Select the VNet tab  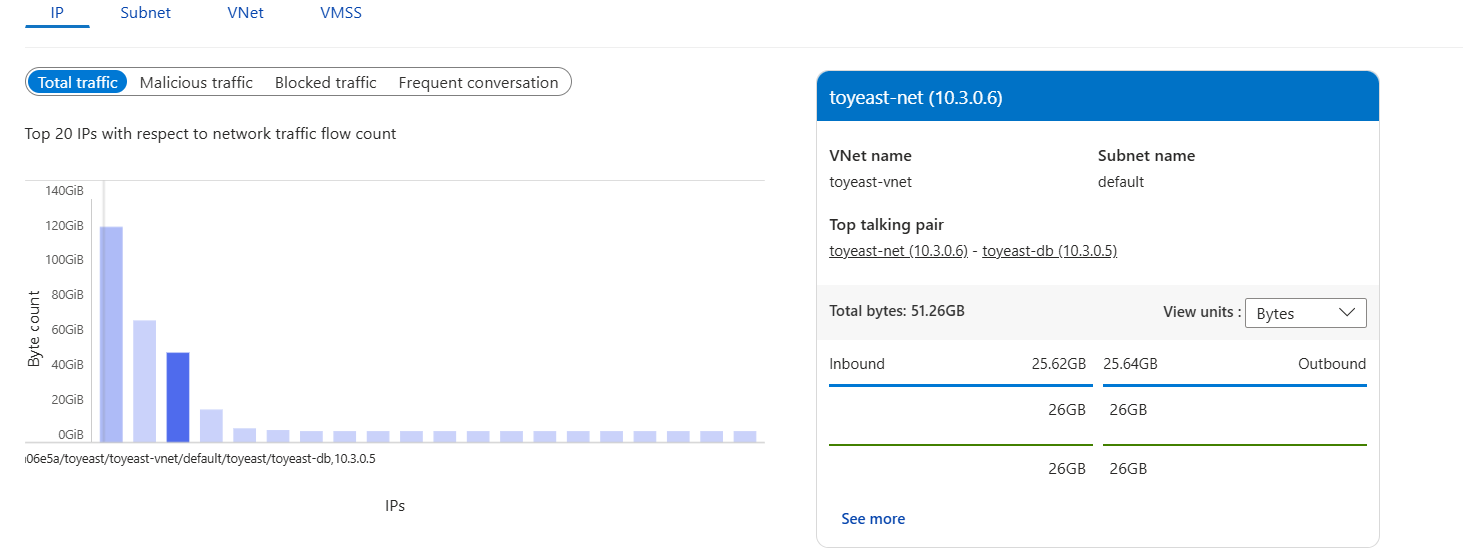click(x=245, y=13)
